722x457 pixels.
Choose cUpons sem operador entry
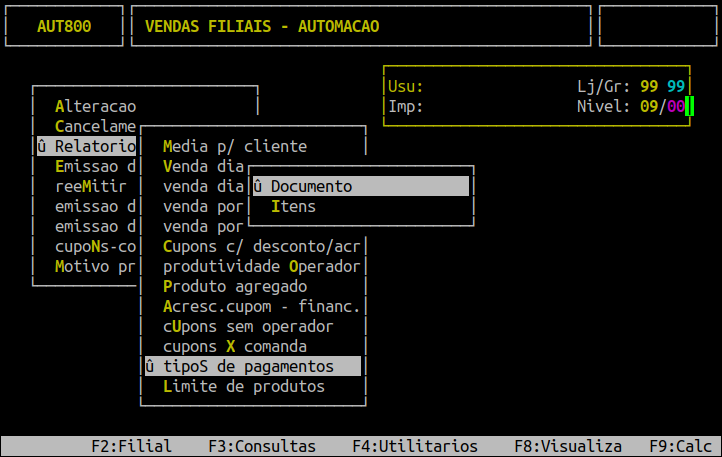point(248,326)
